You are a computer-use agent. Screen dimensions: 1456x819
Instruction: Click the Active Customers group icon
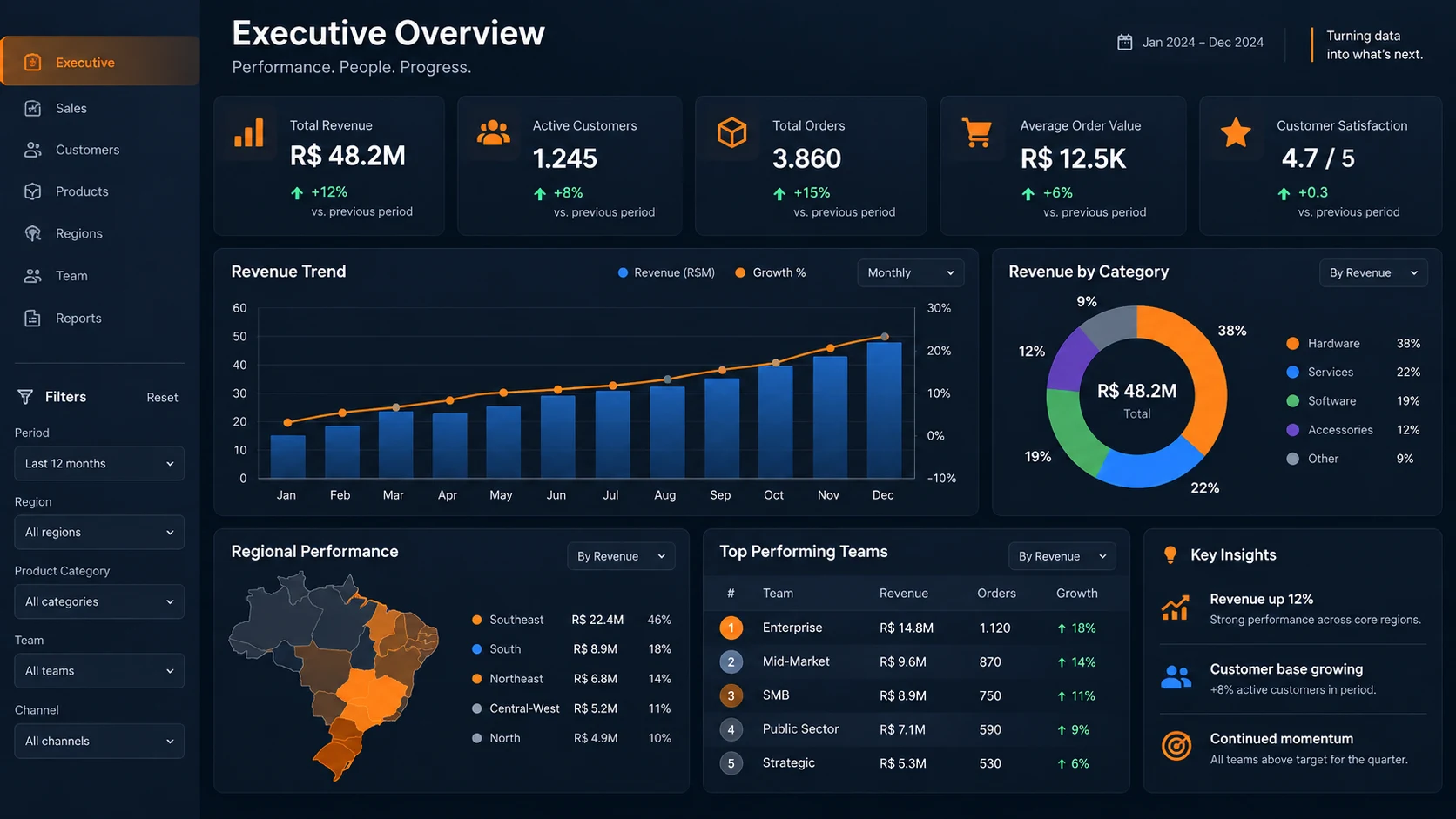(x=494, y=132)
